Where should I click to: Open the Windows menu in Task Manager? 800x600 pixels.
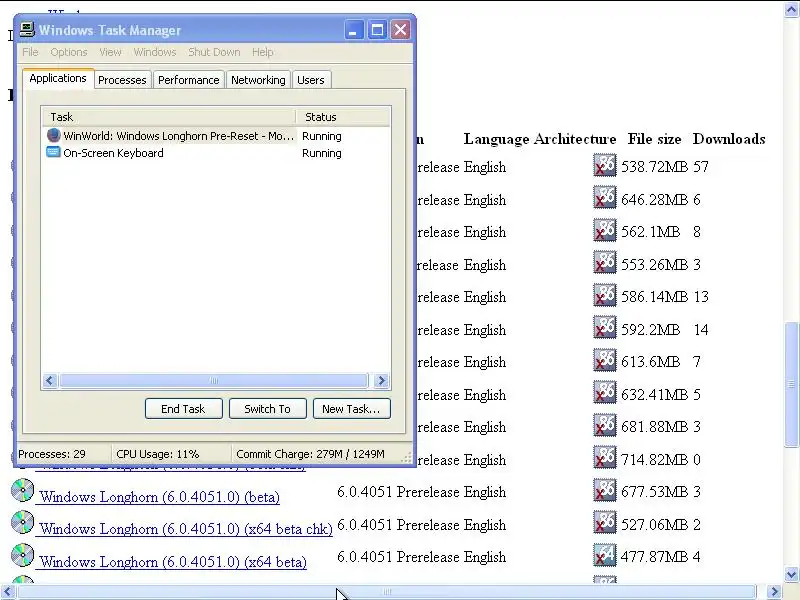point(155,52)
